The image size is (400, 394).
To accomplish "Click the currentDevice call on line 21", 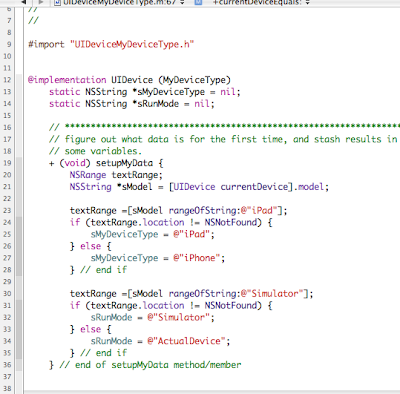I will 254,187.
